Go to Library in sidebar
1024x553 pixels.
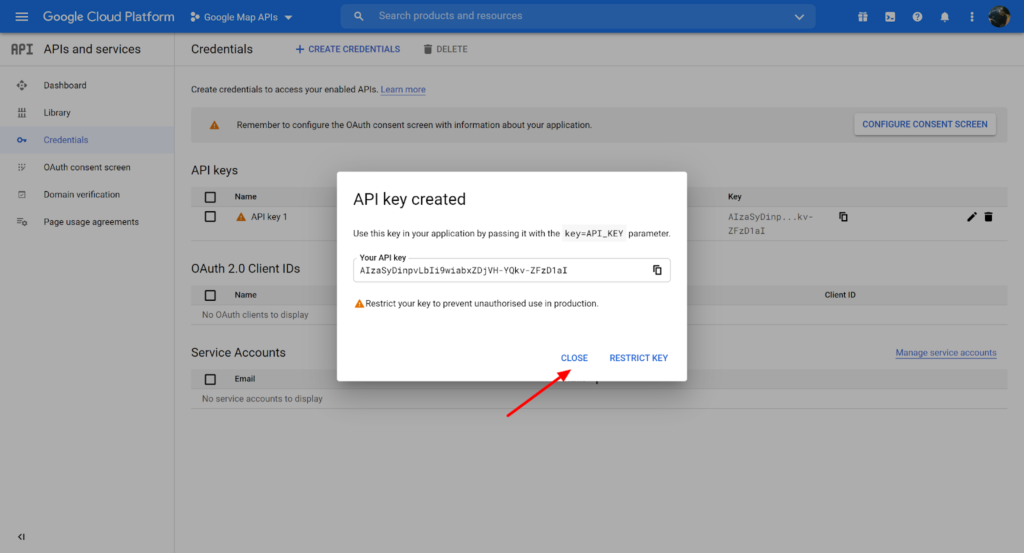click(x=57, y=113)
